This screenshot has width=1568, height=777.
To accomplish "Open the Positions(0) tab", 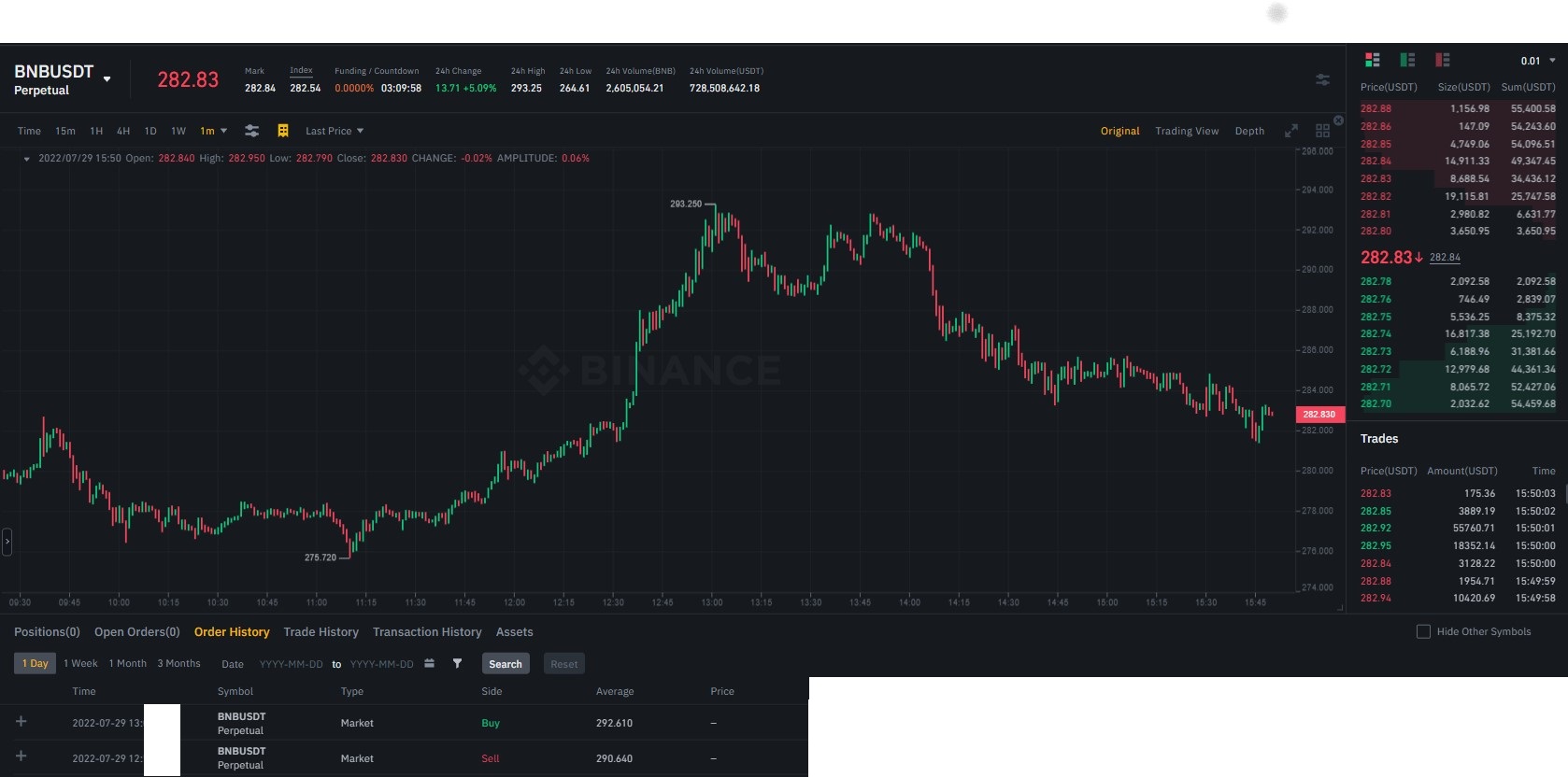I will coord(47,632).
